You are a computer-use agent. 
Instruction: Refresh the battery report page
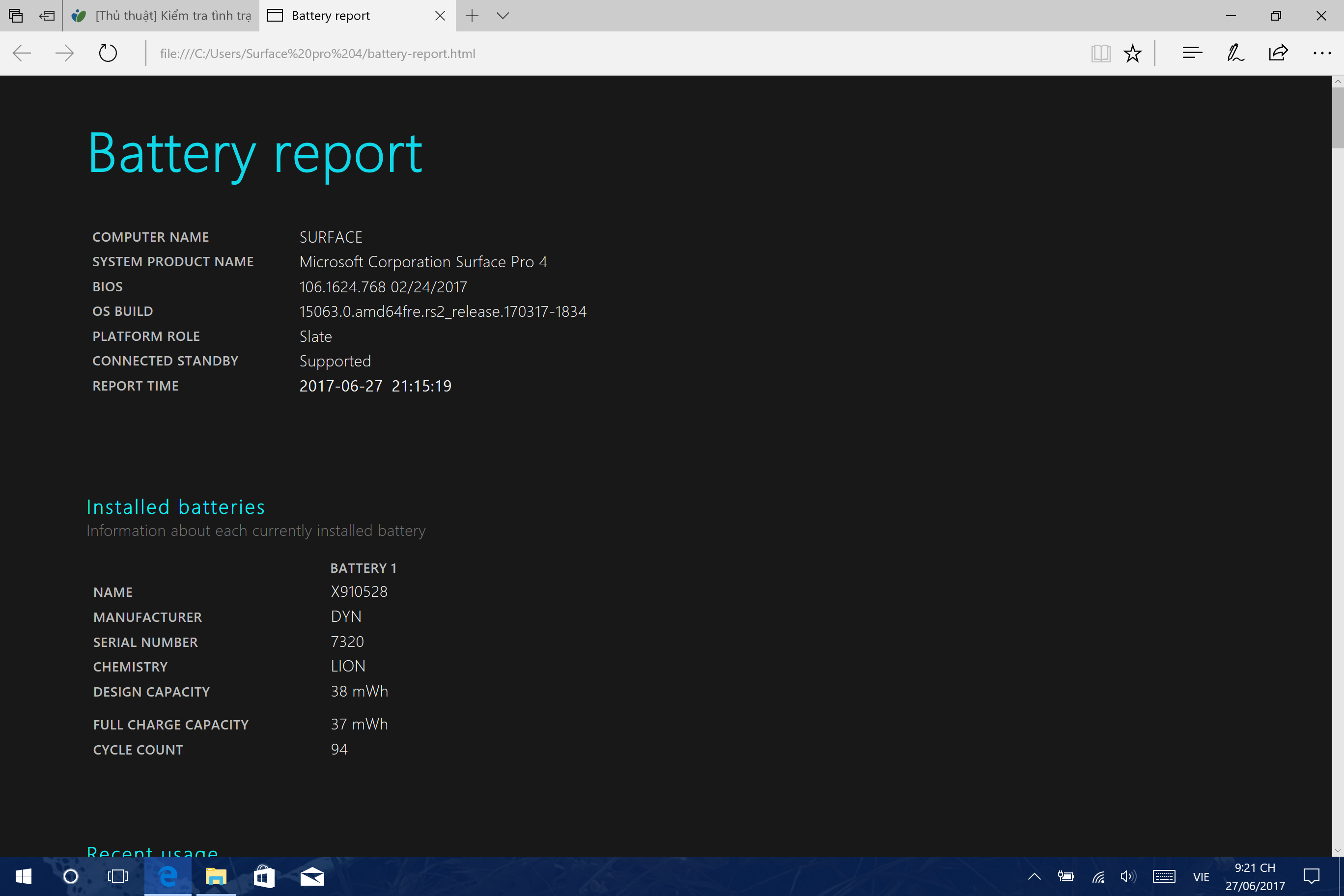coord(108,53)
